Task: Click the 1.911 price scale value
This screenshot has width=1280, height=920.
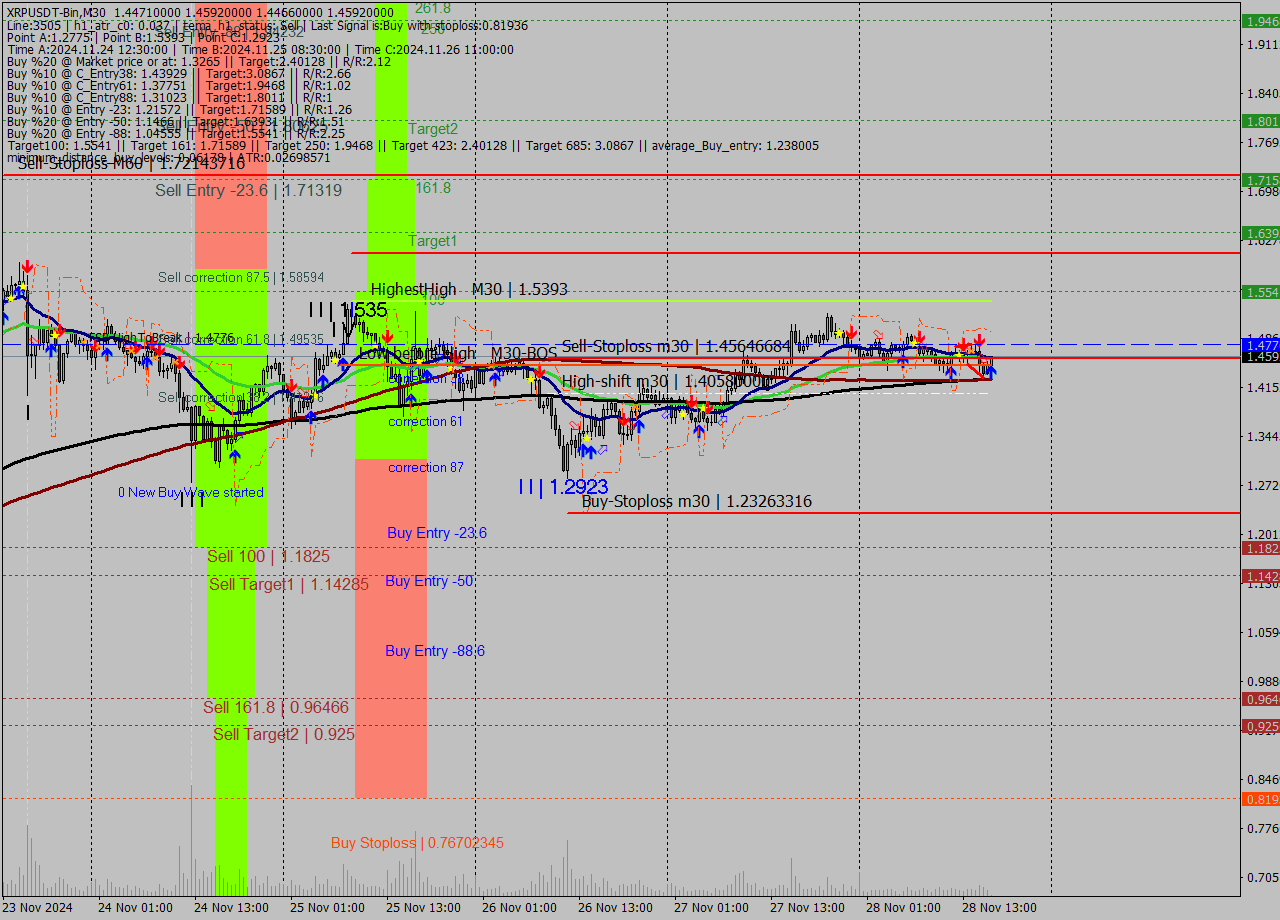Action: click(1262, 44)
